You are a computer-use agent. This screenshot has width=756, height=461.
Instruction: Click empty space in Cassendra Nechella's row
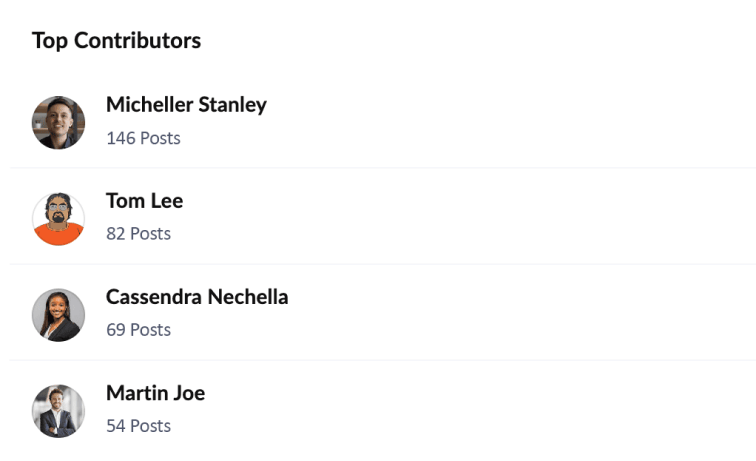click(x=520, y=314)
